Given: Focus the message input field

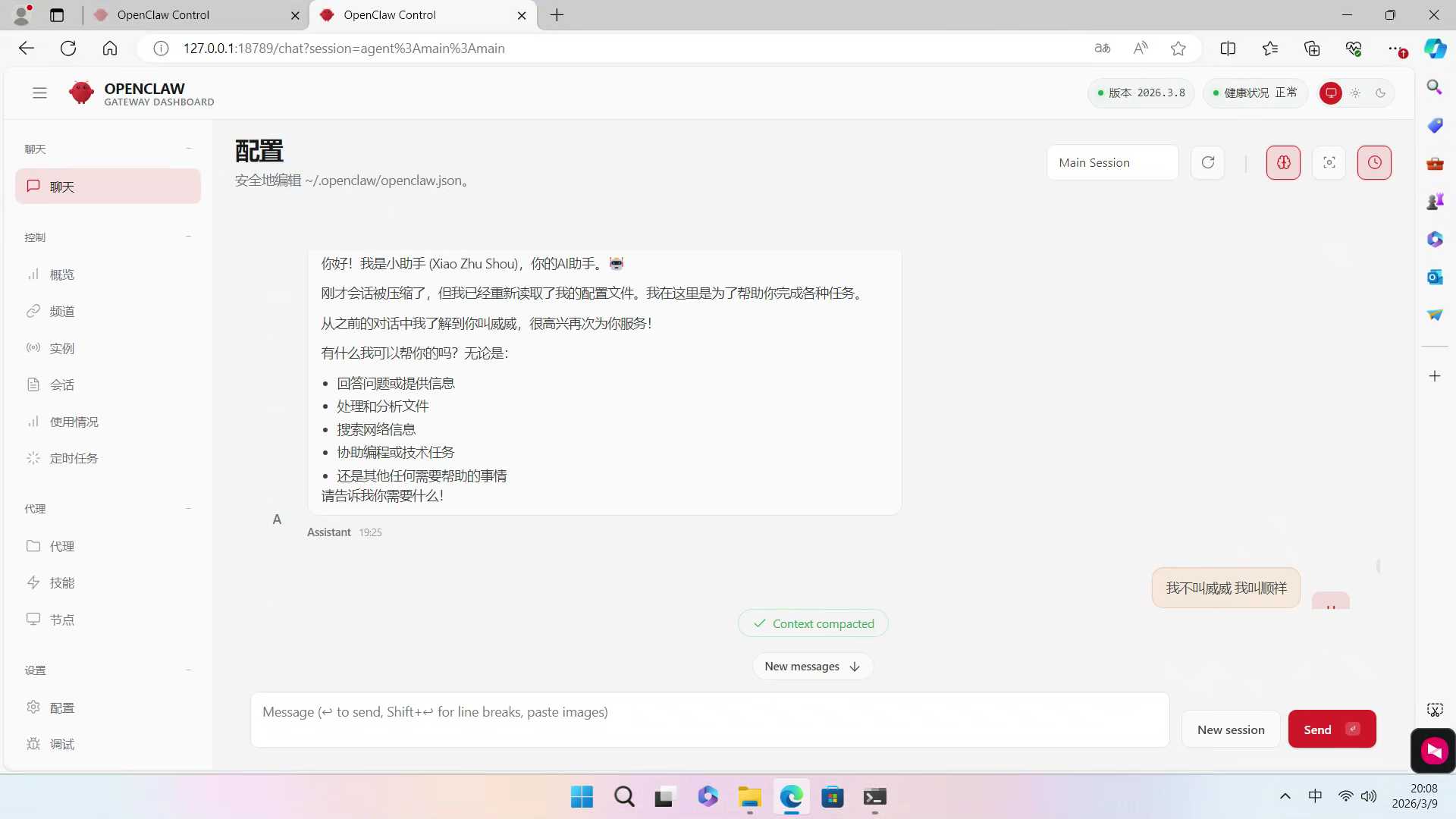Looking at the screenshot, I should tap(709, 719).
